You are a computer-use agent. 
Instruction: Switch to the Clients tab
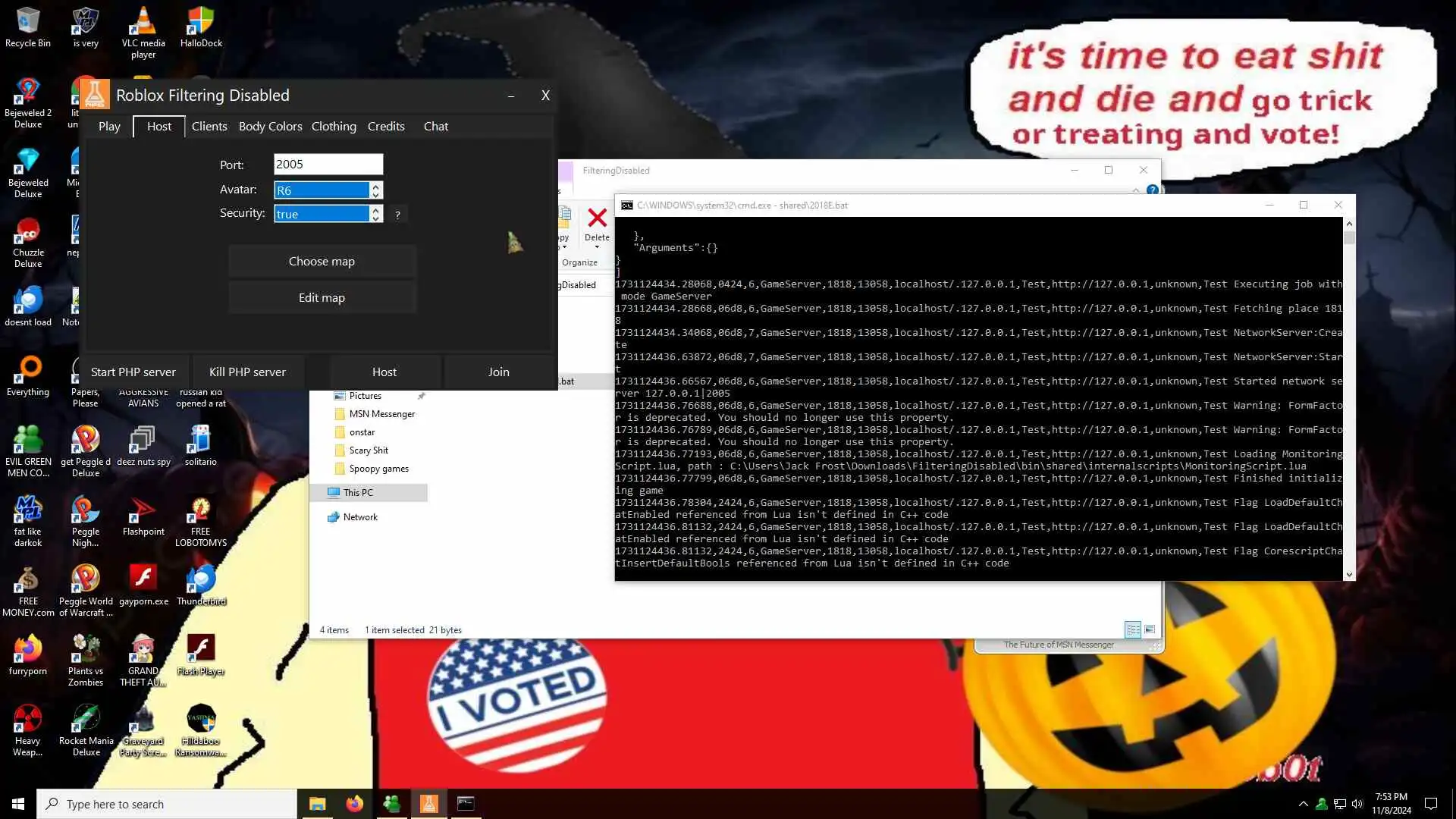pyautogui.click(x=209, y=127)
